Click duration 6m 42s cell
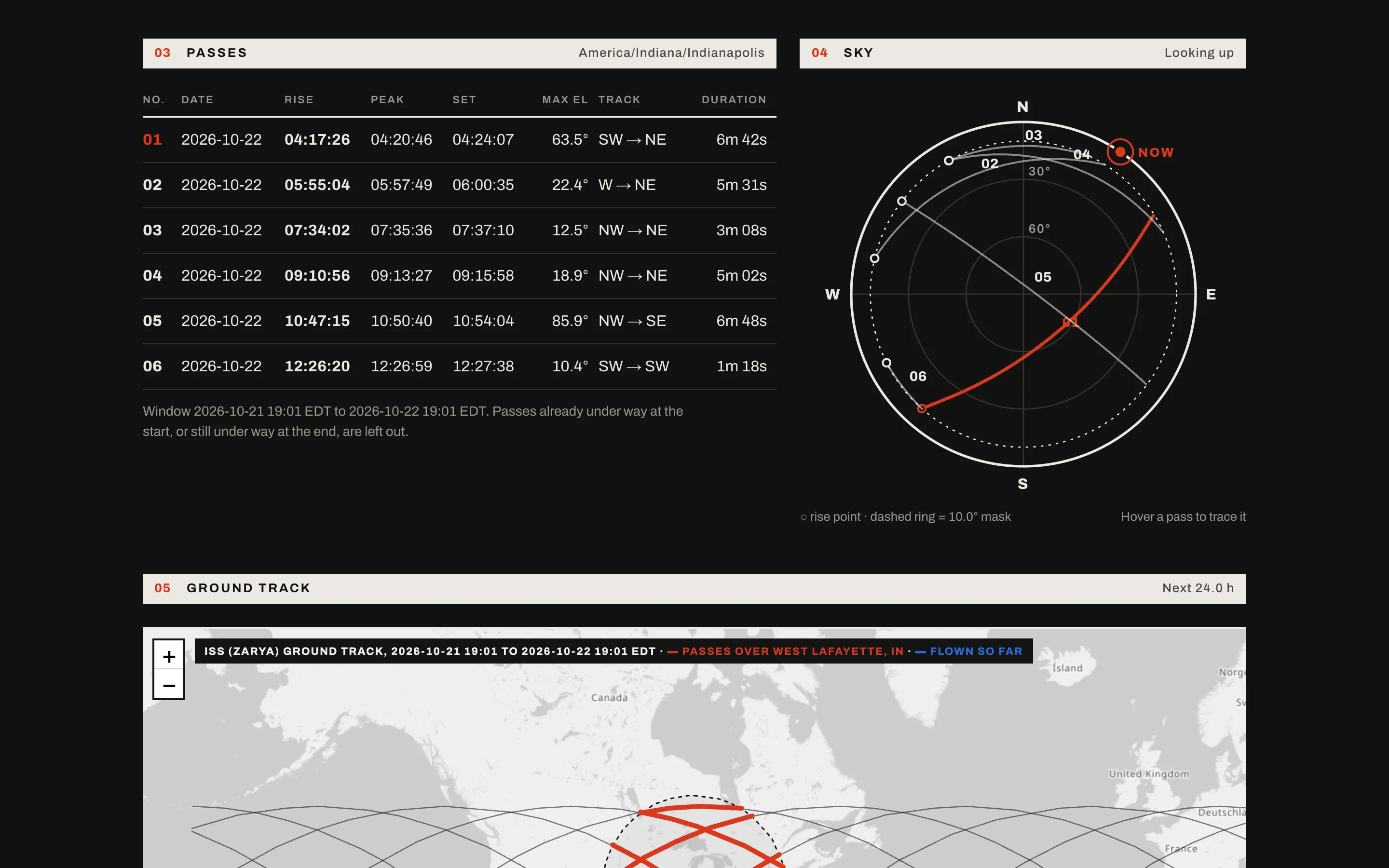This screenshot has height=868, width=1389. click(741, 139)
